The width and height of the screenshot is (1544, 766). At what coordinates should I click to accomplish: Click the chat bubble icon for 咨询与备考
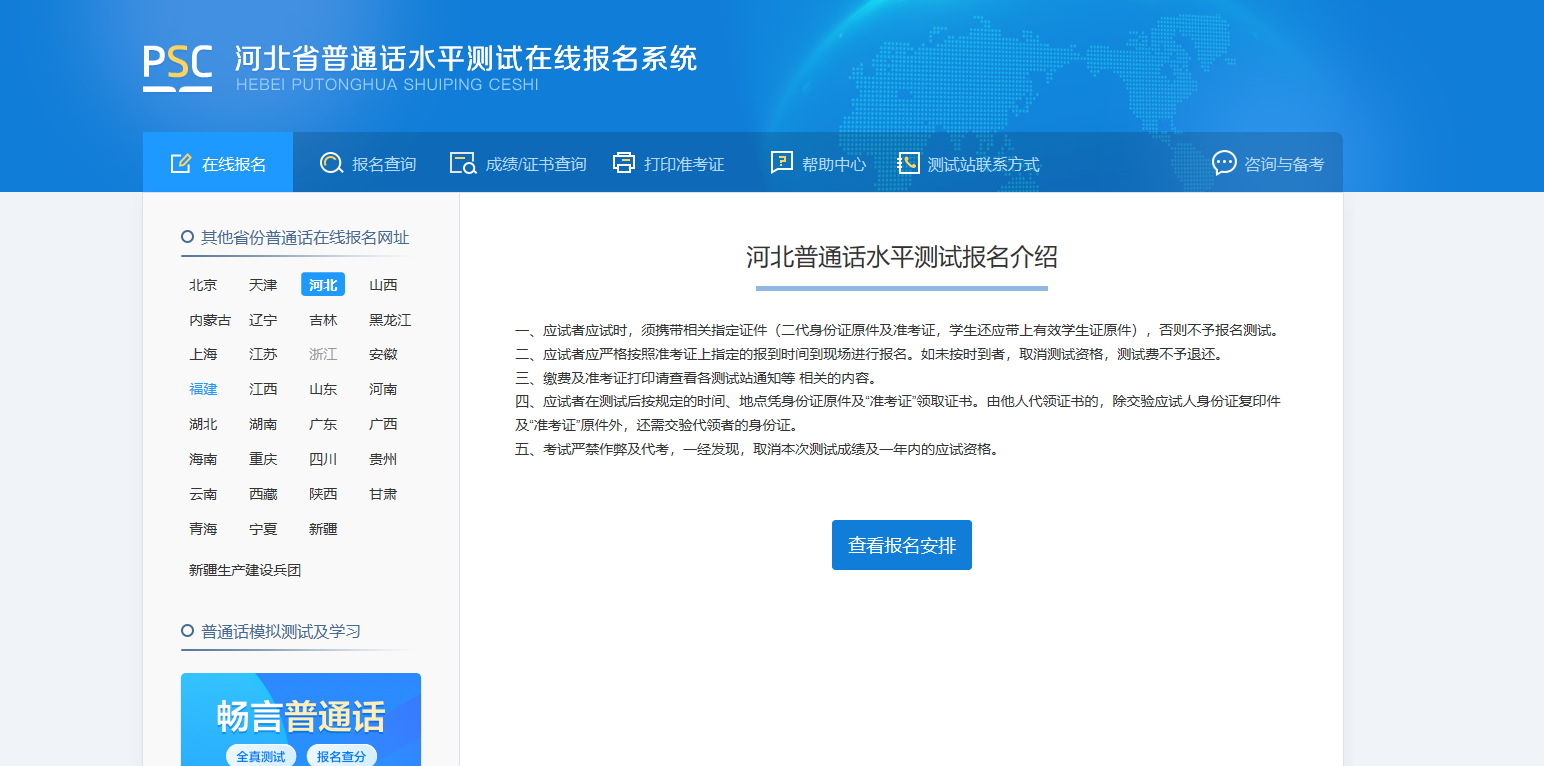coord(1224,163)
